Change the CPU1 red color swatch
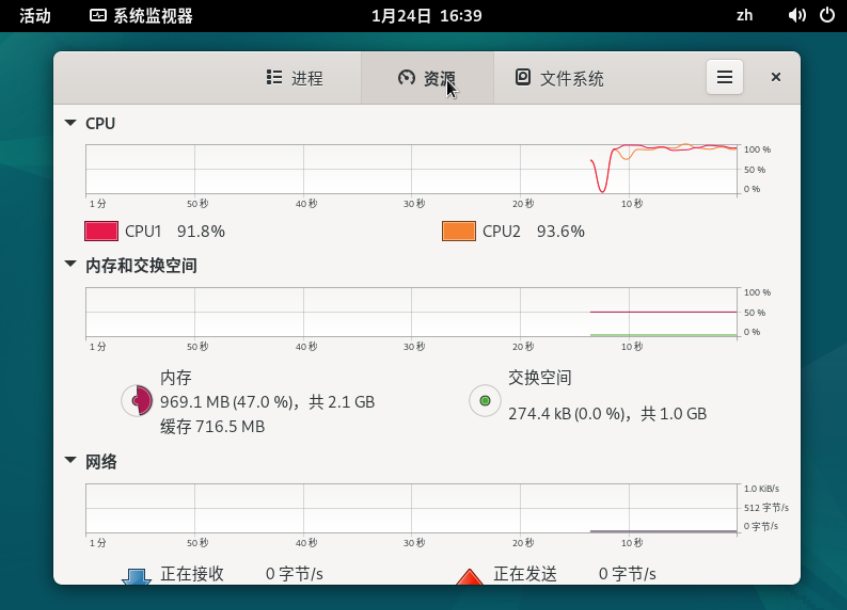Viewport: 847px width, 610px height. [x=102, y=231]
